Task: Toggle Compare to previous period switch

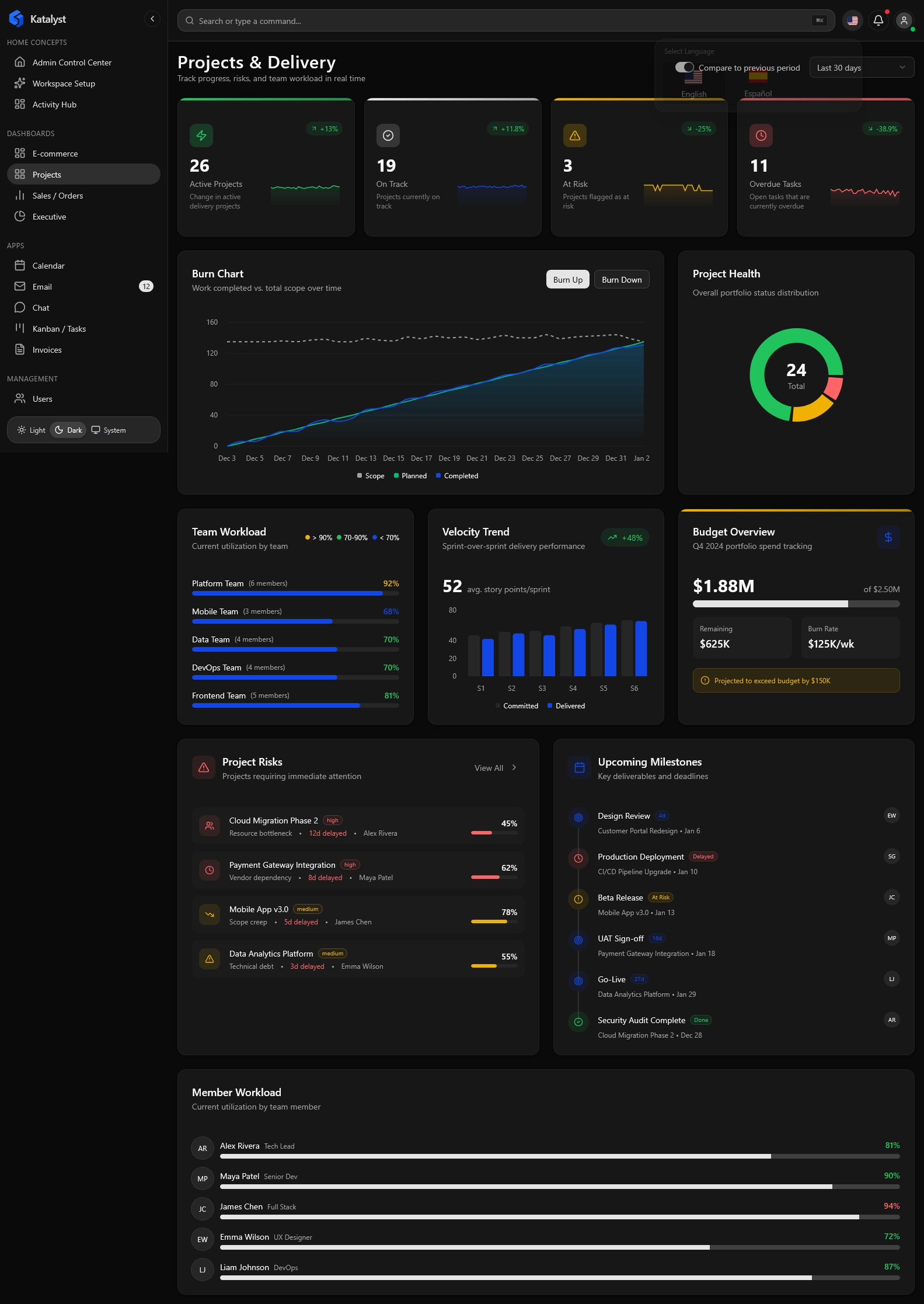Action: click(x=684, y=68)
